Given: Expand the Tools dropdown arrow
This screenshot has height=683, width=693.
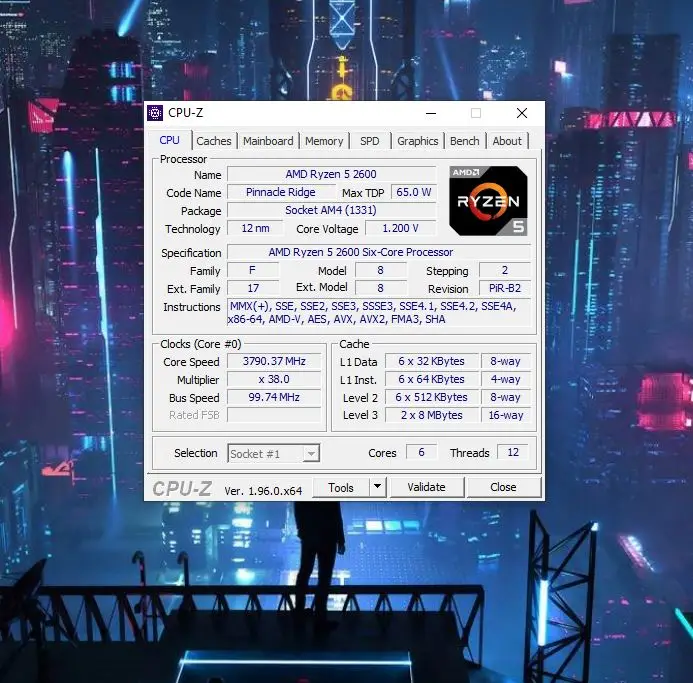Looking at the screenshot, I should point(377,487).
